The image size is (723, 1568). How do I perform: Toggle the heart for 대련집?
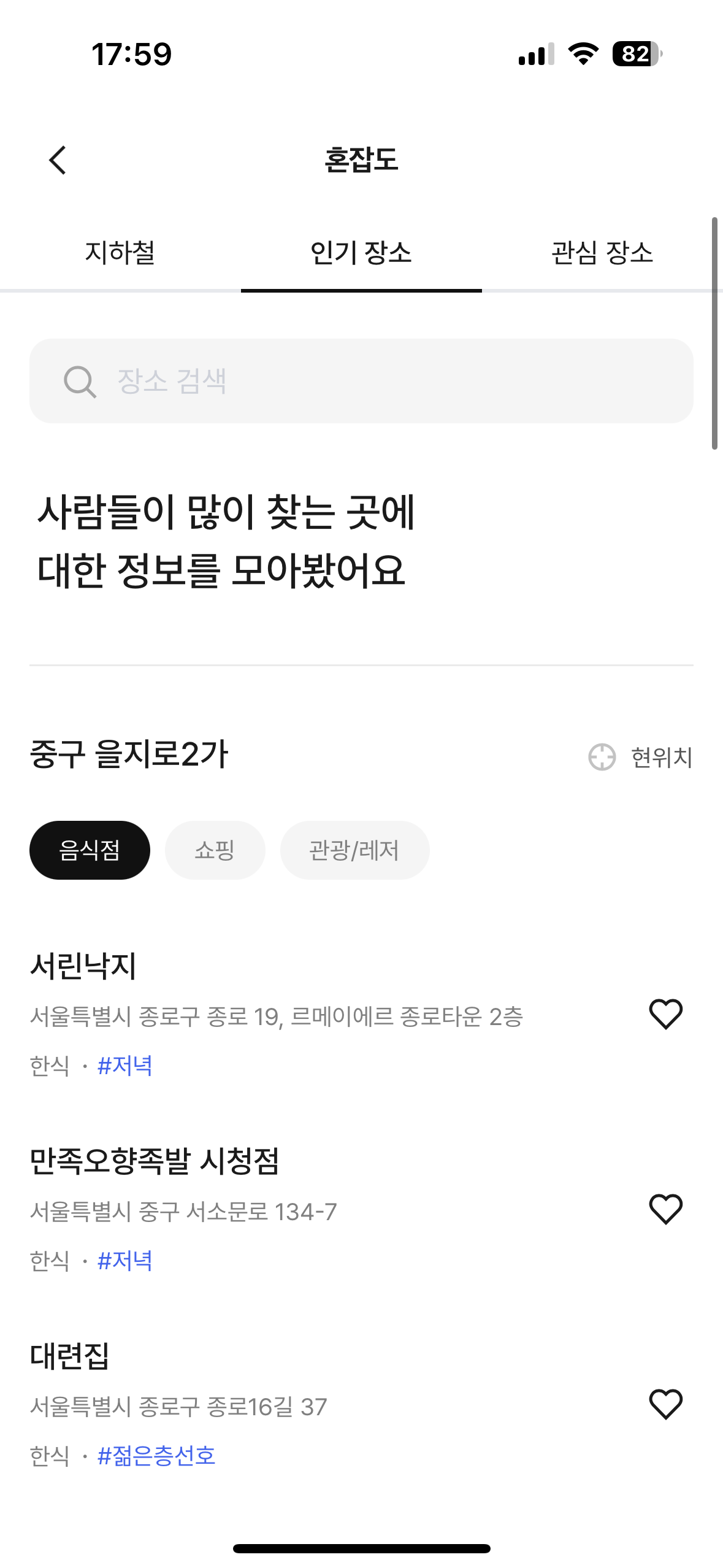pyautogui.click(x=665, y=1404)
